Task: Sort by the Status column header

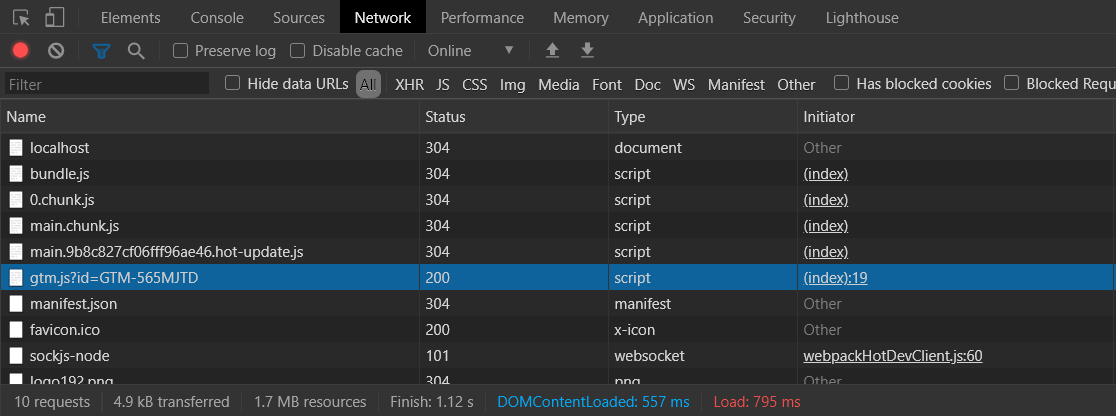Action: (446, 117)
